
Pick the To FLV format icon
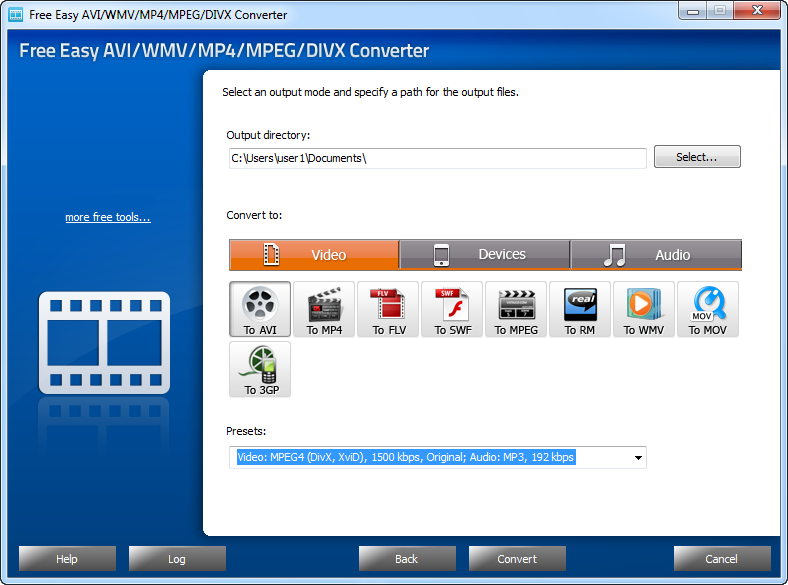point(388,309)
